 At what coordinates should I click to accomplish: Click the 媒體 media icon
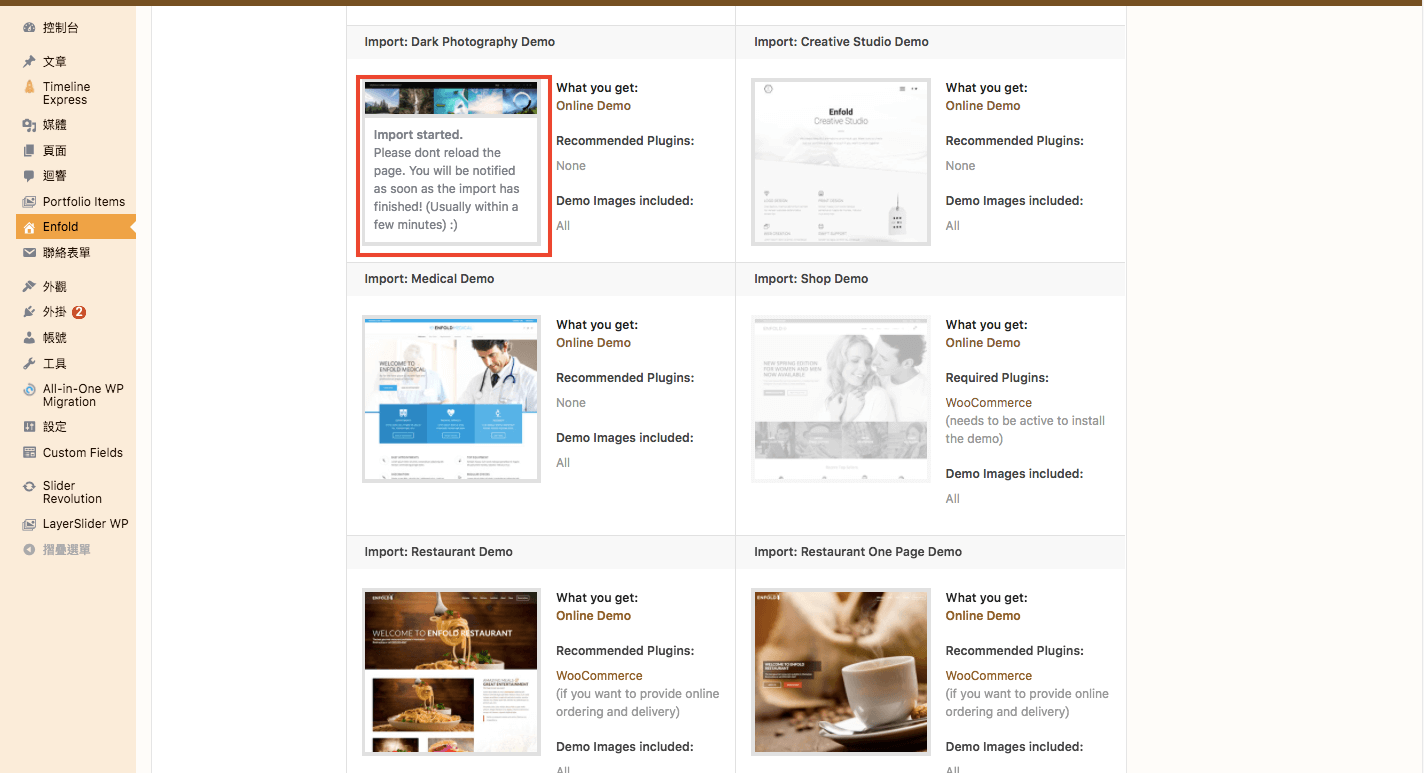pyautogui.click(x=29, y=125)
